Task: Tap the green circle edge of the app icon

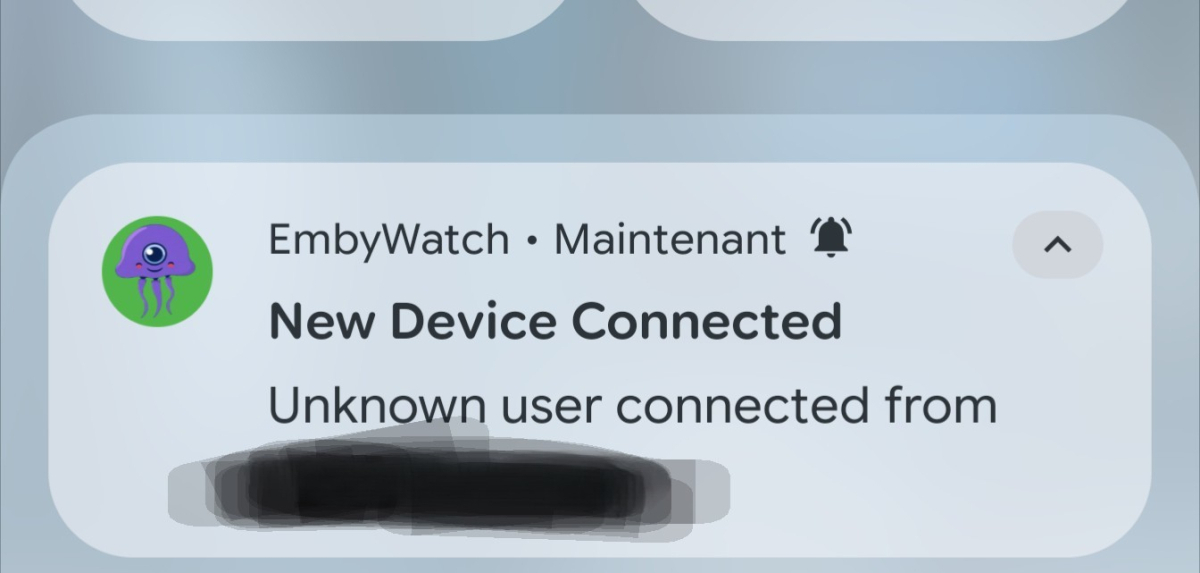Action: coord(110,272)
